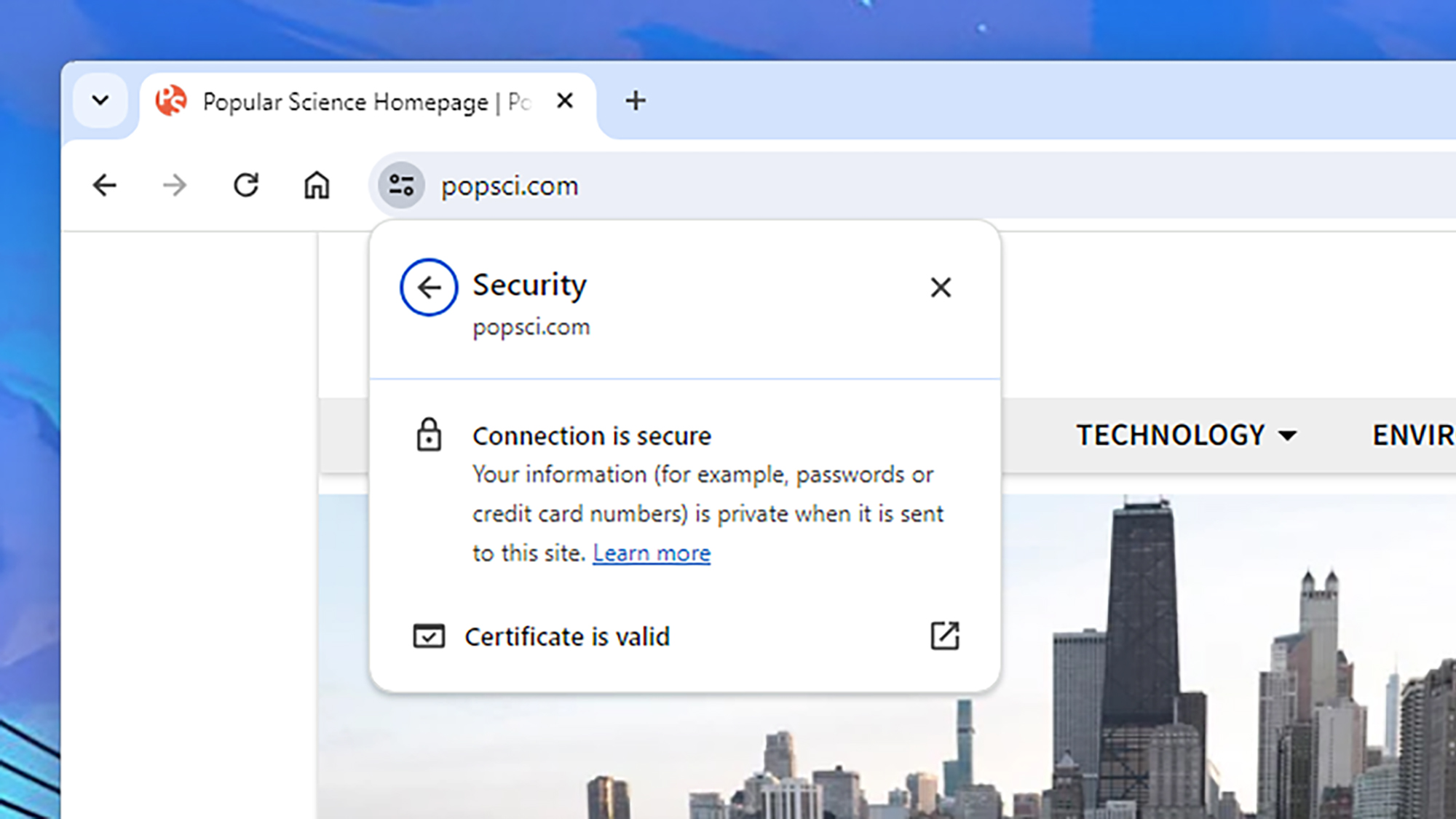Open a new tab with plus button
This screenshot has width=1456, height=819.
click(x=636, y=100)
